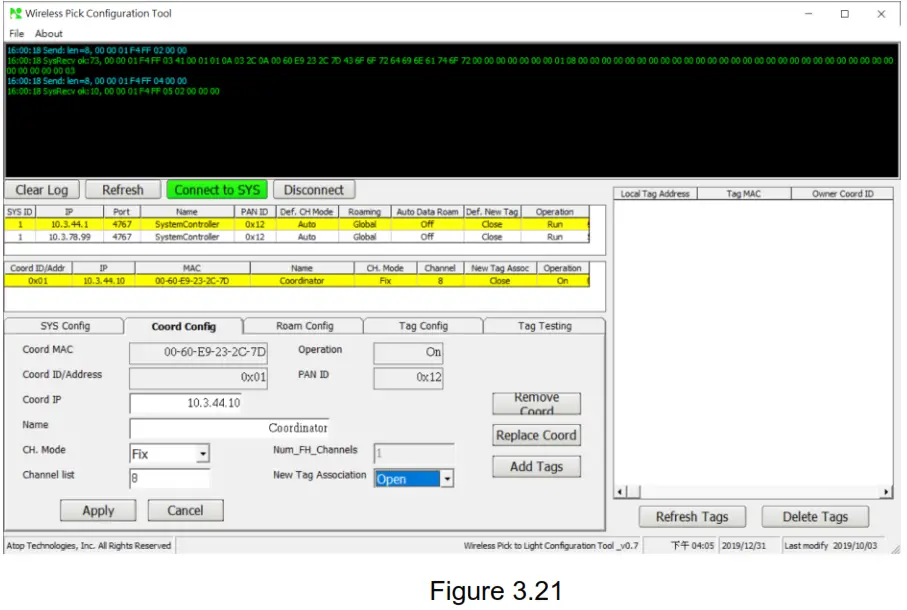Click the Add Tags button
The image size is (907, 610).
click(536, 467)
